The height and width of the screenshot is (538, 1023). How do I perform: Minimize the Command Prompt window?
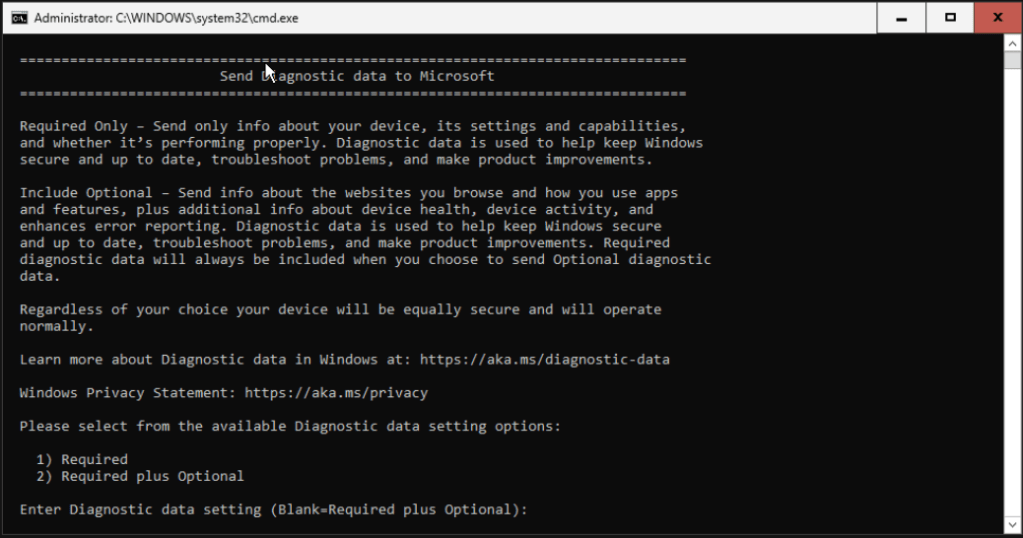[x=902, y=18]
